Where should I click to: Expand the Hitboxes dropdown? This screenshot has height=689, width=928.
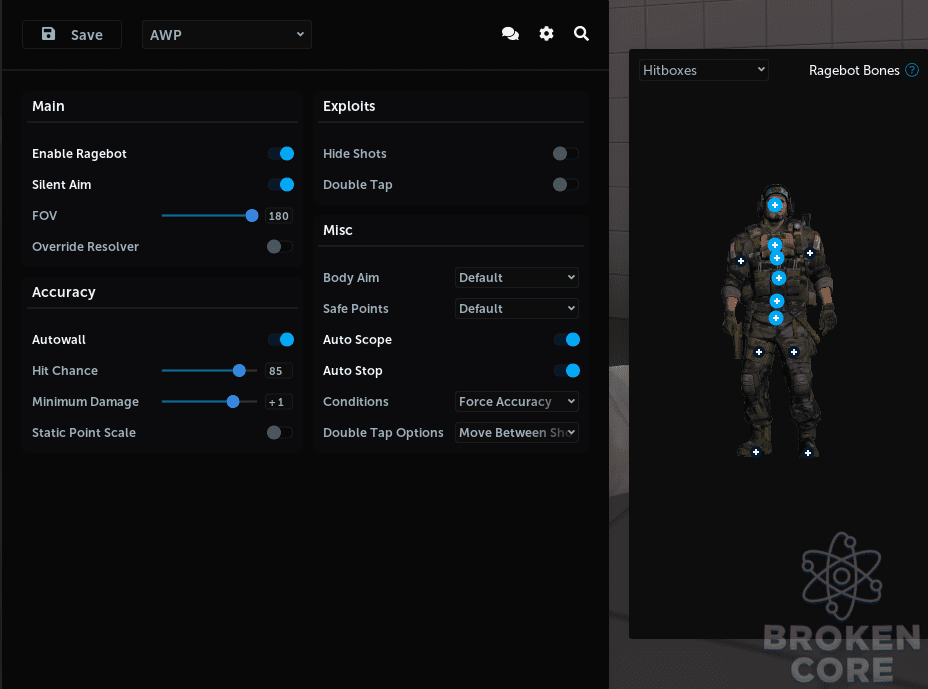click(704, 70)
